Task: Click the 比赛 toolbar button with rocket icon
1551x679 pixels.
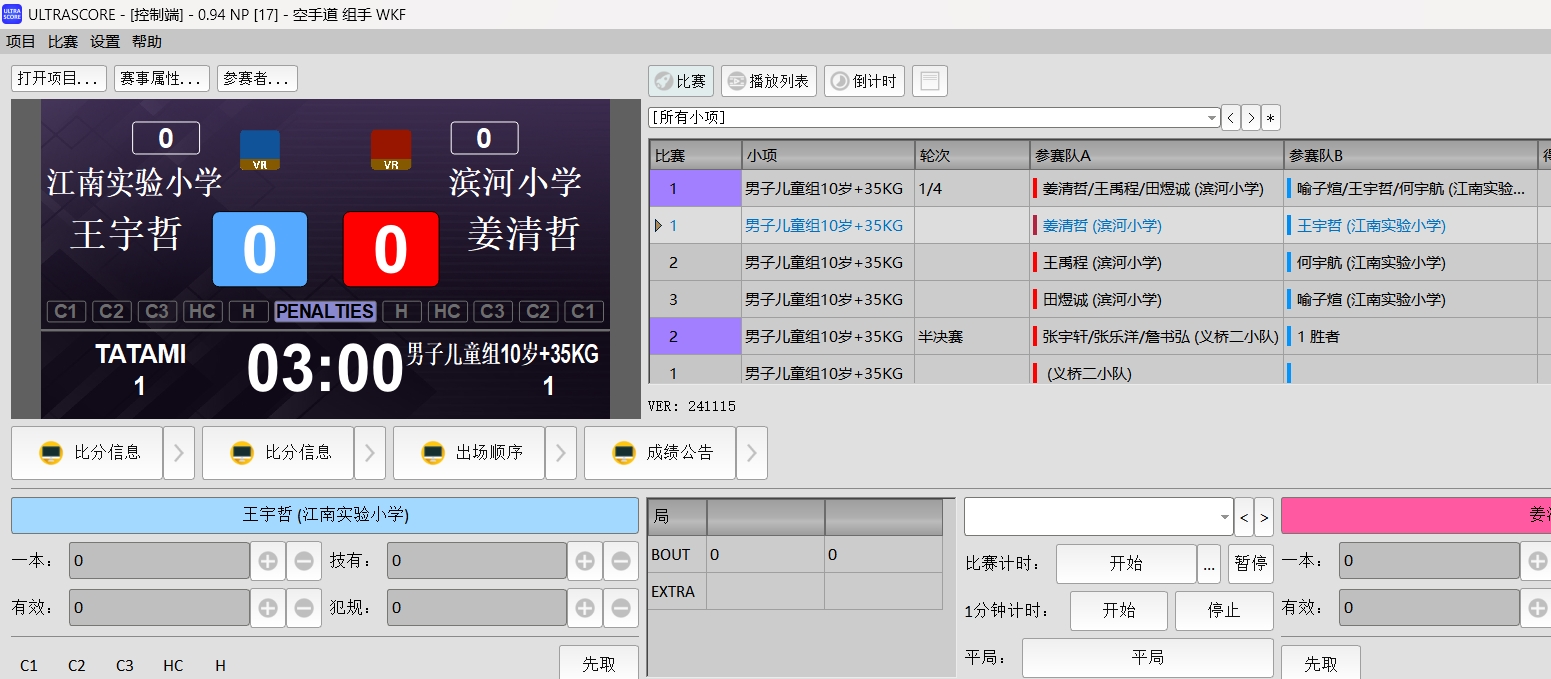Action: tap(681, 81)
